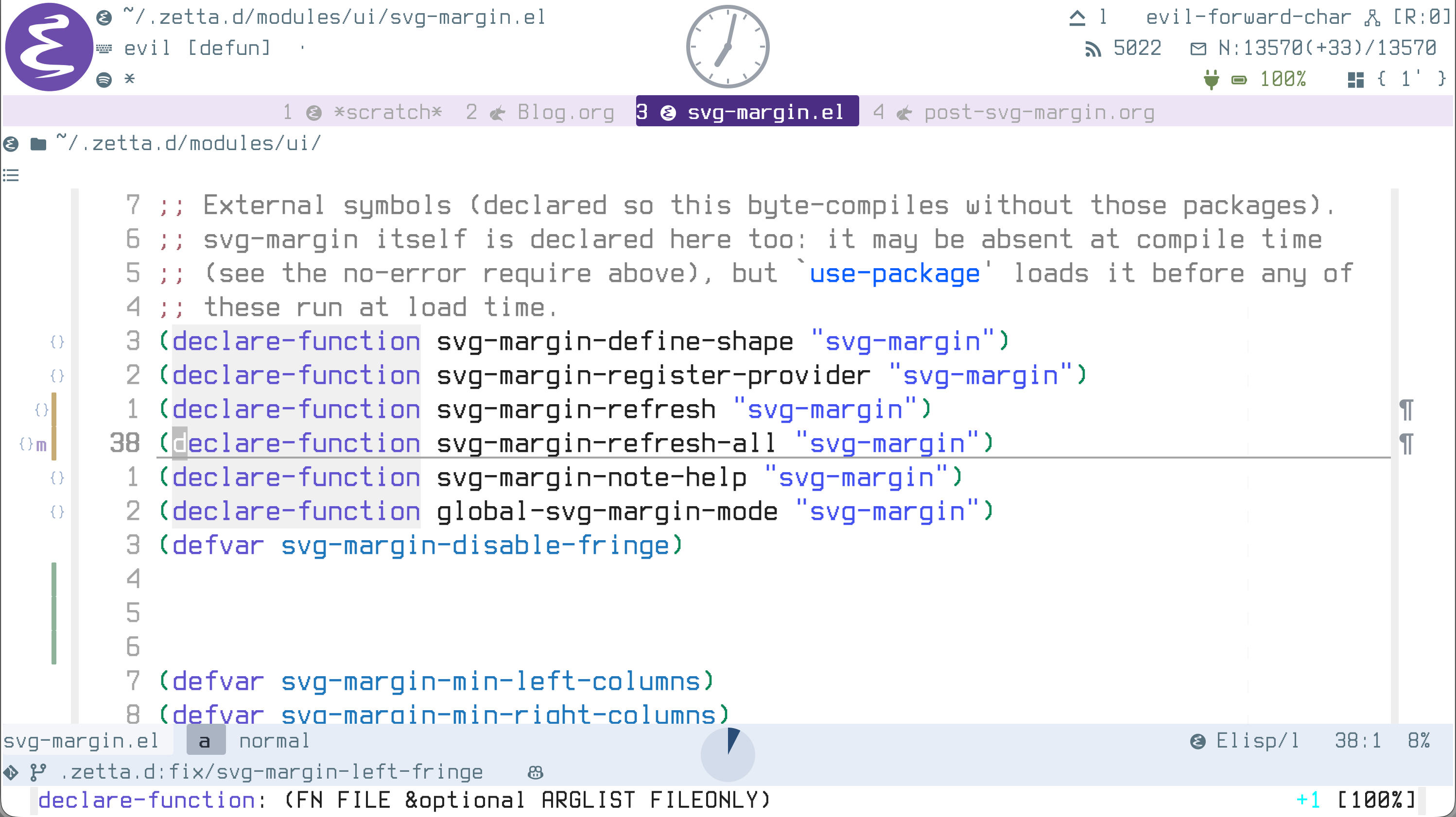The image size is (1456, 817).
Task: Click the network tree icon before [R:0]
Action: (x=1372, y=18)
